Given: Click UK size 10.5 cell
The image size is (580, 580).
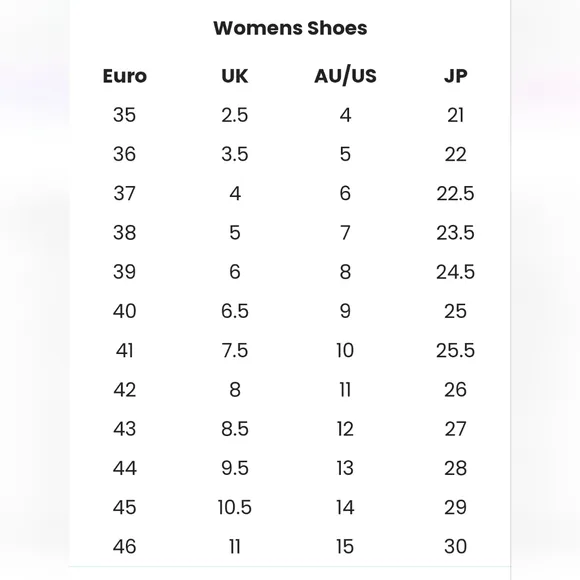Looking at the screenshot, I should (235, 507).
